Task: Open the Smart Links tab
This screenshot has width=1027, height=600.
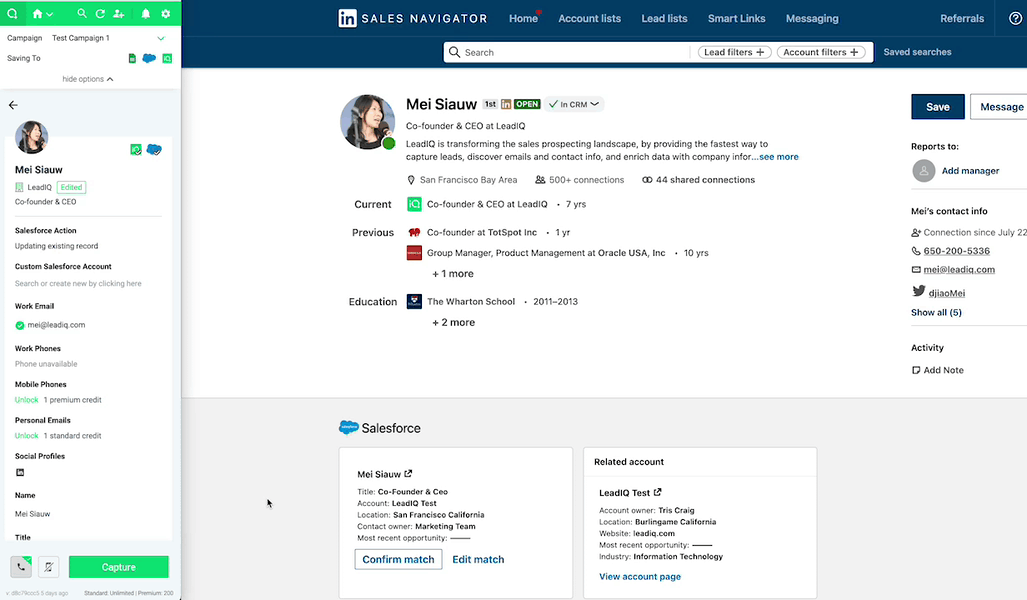Action: [736, 18]
